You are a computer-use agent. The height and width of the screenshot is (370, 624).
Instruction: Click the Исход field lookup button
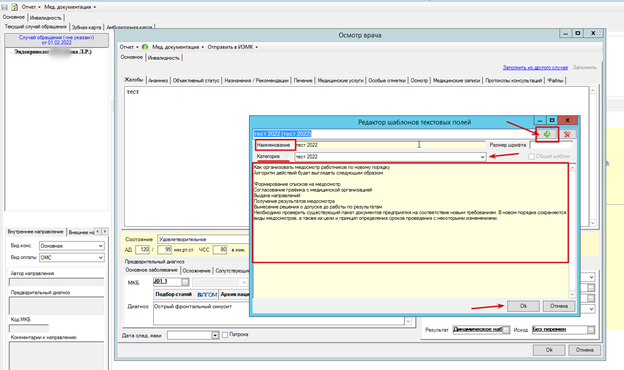[x=591, y=330]
